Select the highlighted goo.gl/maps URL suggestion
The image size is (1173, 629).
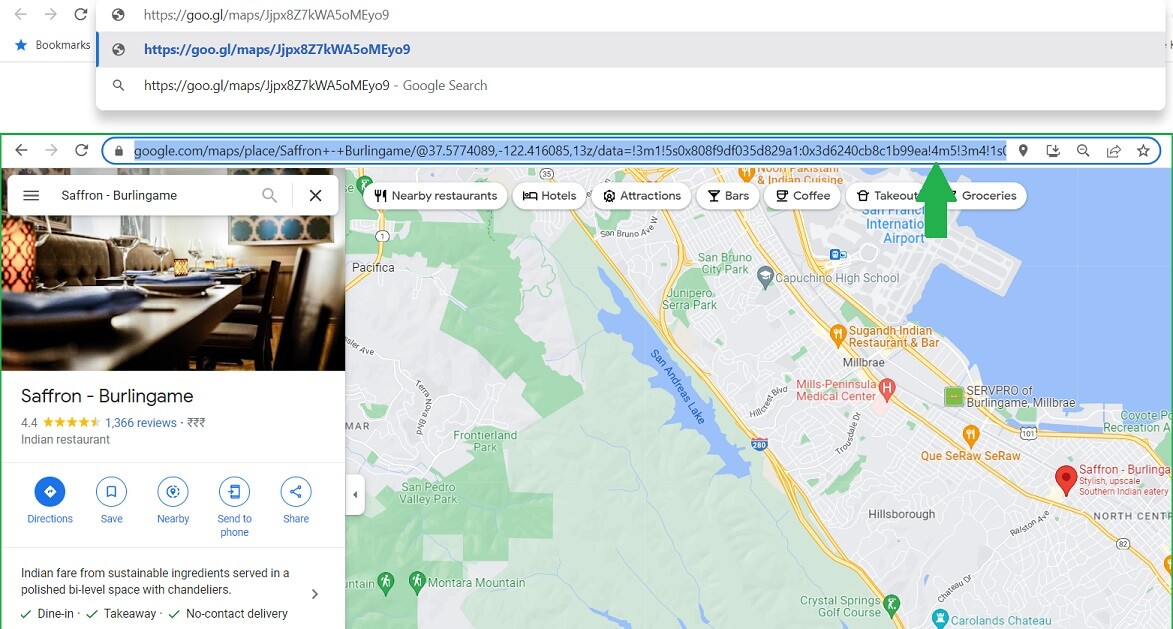tap(630, 49)
